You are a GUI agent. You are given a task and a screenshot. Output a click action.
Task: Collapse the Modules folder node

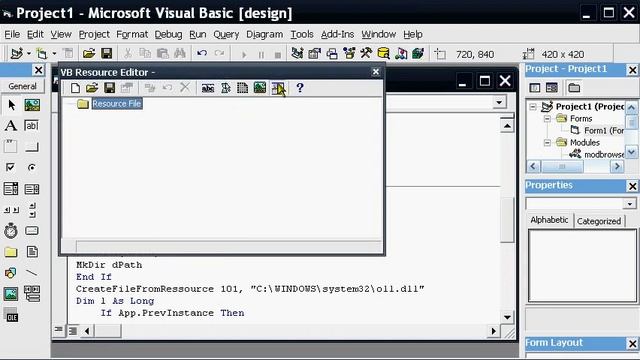click(547, 142)
